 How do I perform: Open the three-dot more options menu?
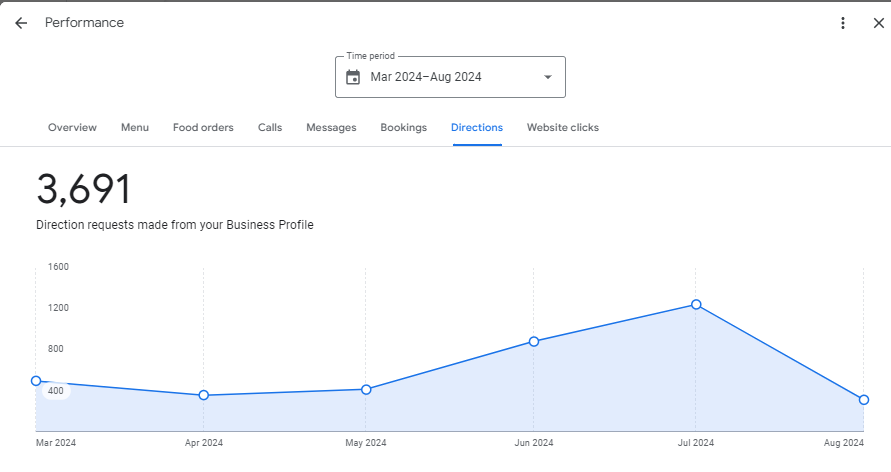843,23
